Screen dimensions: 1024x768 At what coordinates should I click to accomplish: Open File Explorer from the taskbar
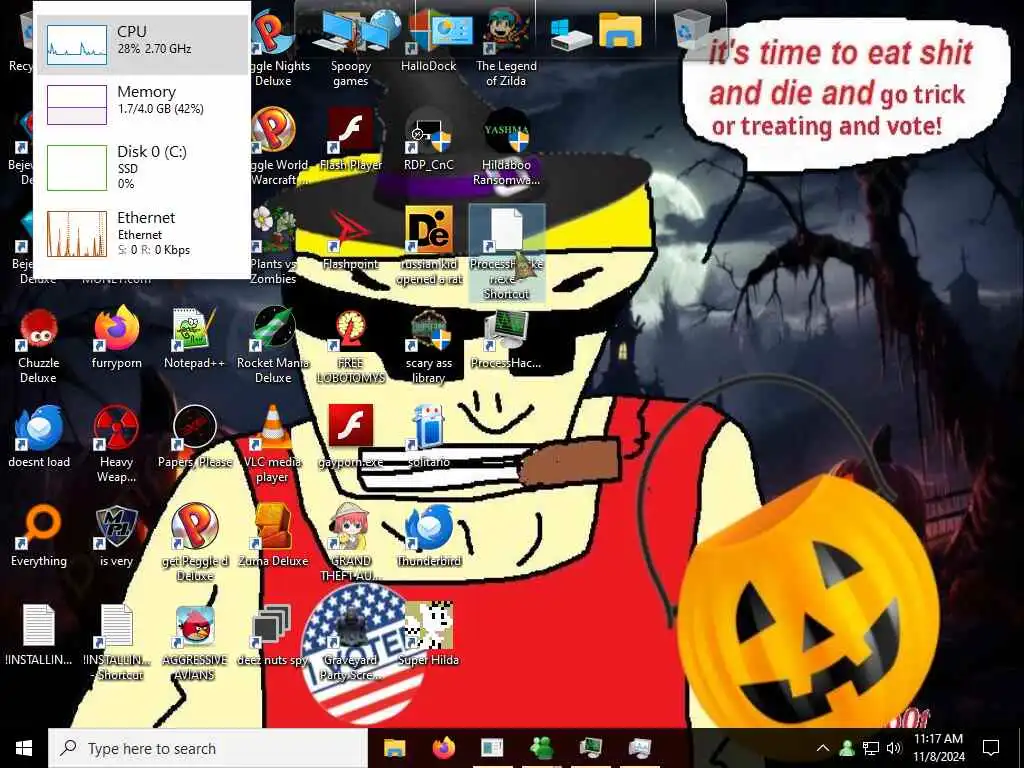[394, 748]
